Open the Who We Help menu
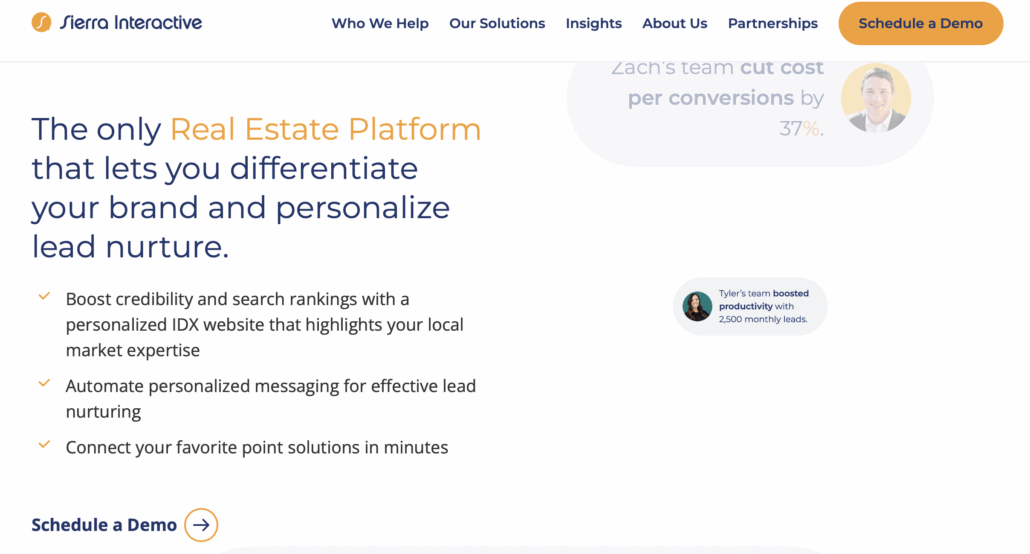1030x554 pixels. pyautogui.click(x=380, y=24)
